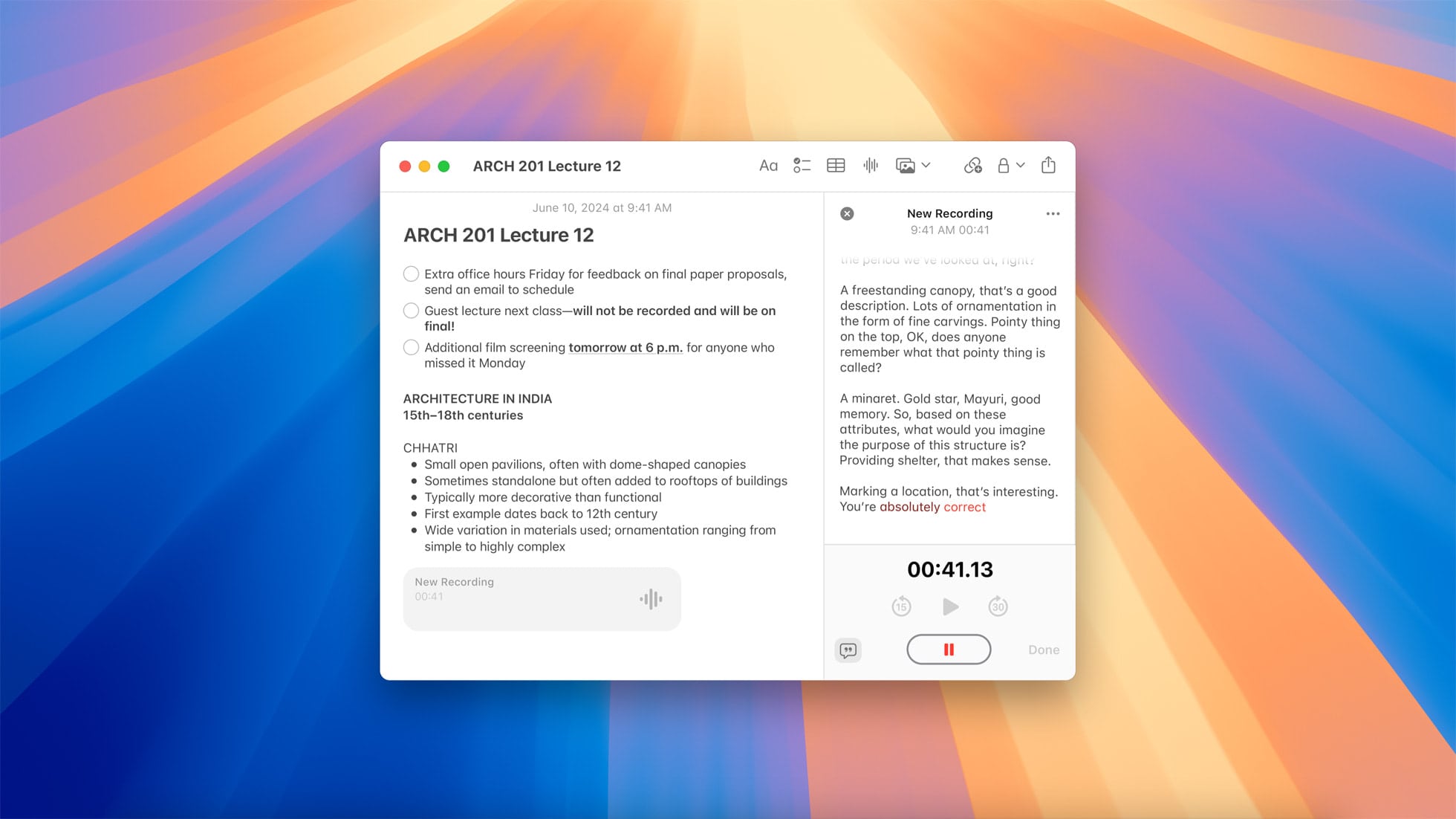Viewport: 1456px width, 819px height.
Task: Click the lock icon in toolbar
Action: (x=1004, y=165)
